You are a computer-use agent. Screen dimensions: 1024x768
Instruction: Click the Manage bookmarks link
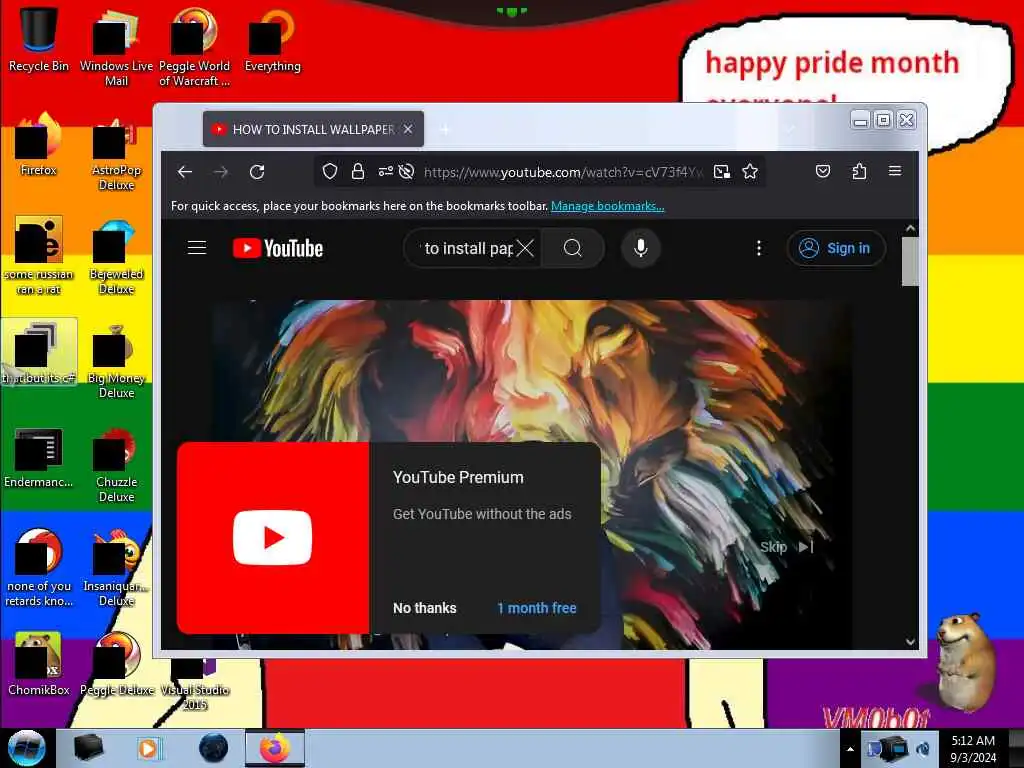(607, 206)
